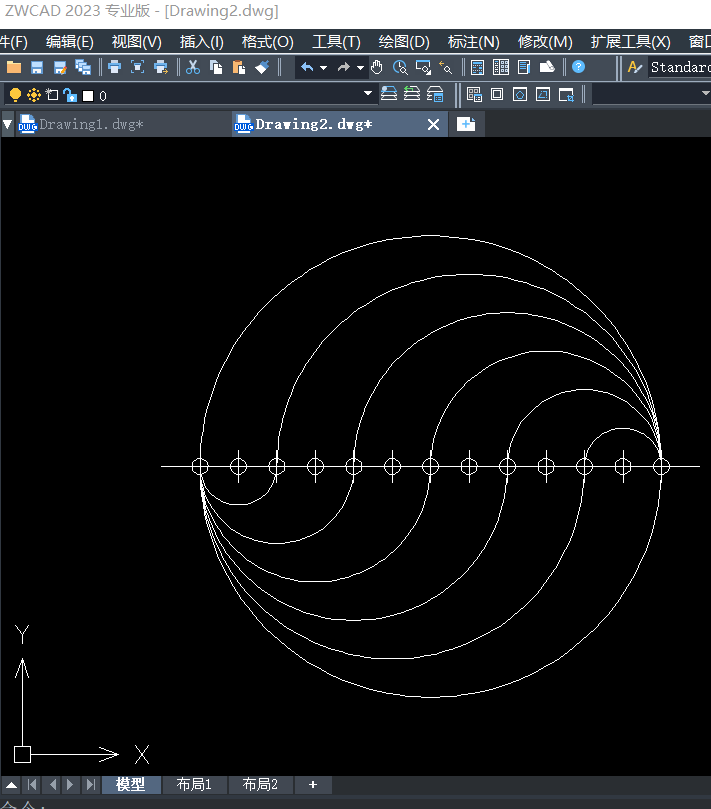Image resolution: width=711 pixels, height=809 pixels.
Task: Open the undo history dropdown arrow
Action: pyautogui.click(x=324, y=68)
